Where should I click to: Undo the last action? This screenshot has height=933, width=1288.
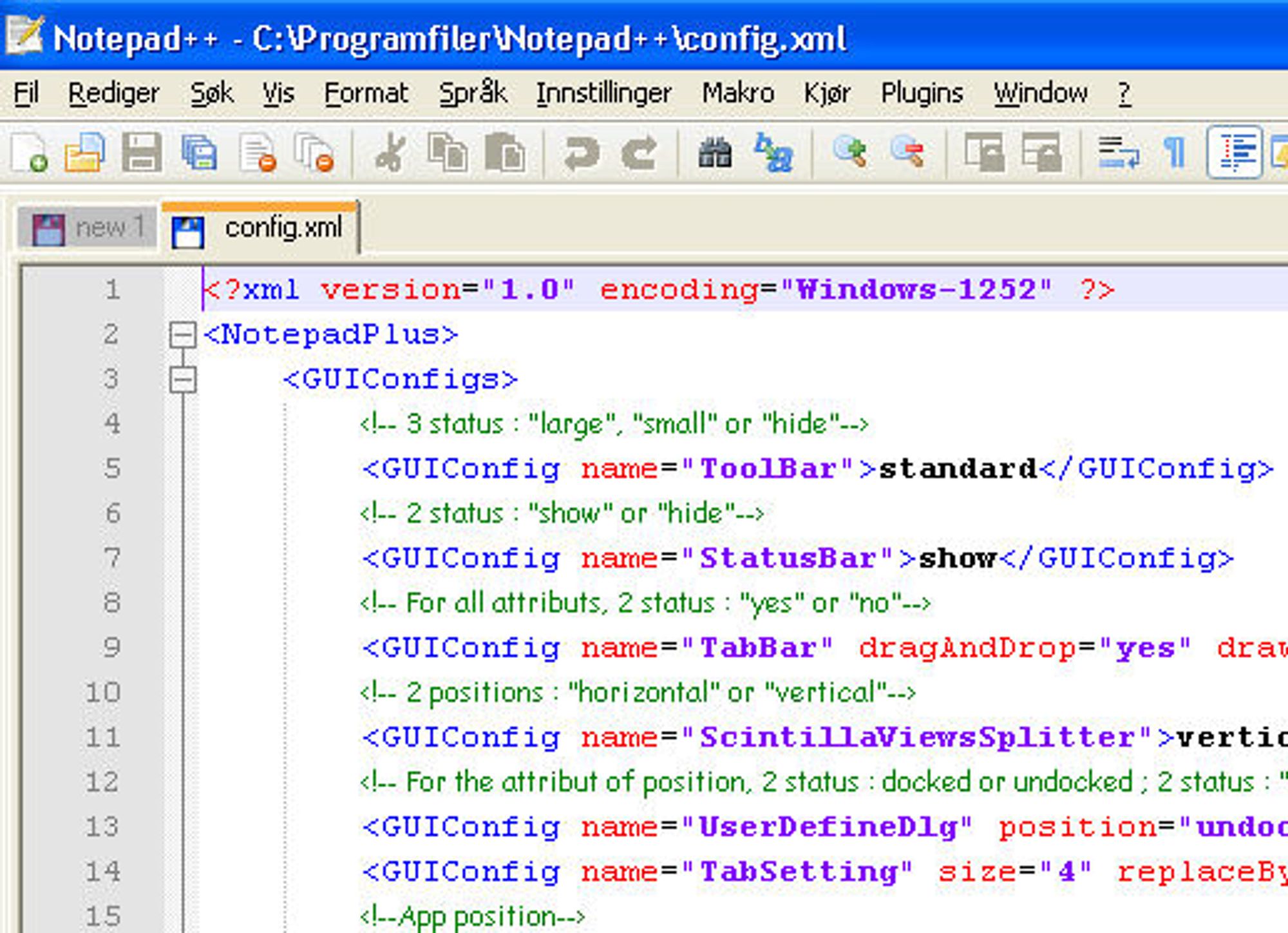[581, 153]
